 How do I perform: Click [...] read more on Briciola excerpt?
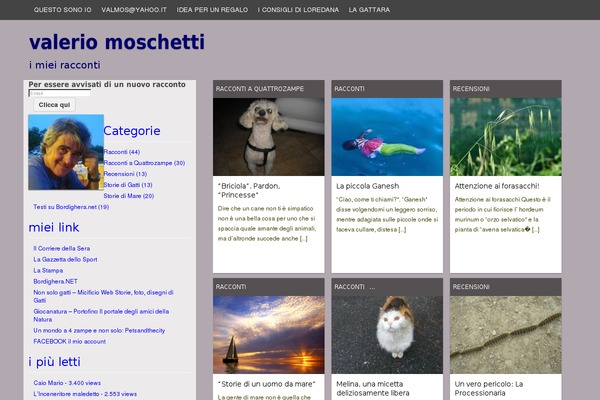click(x=303, y=238)
